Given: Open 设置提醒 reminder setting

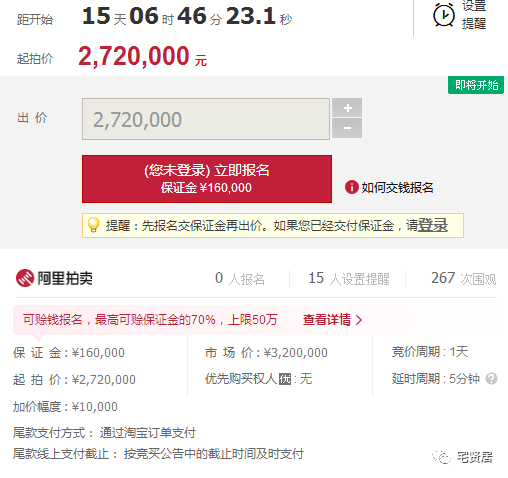Looking at the screenshot, I should [474, 15].
